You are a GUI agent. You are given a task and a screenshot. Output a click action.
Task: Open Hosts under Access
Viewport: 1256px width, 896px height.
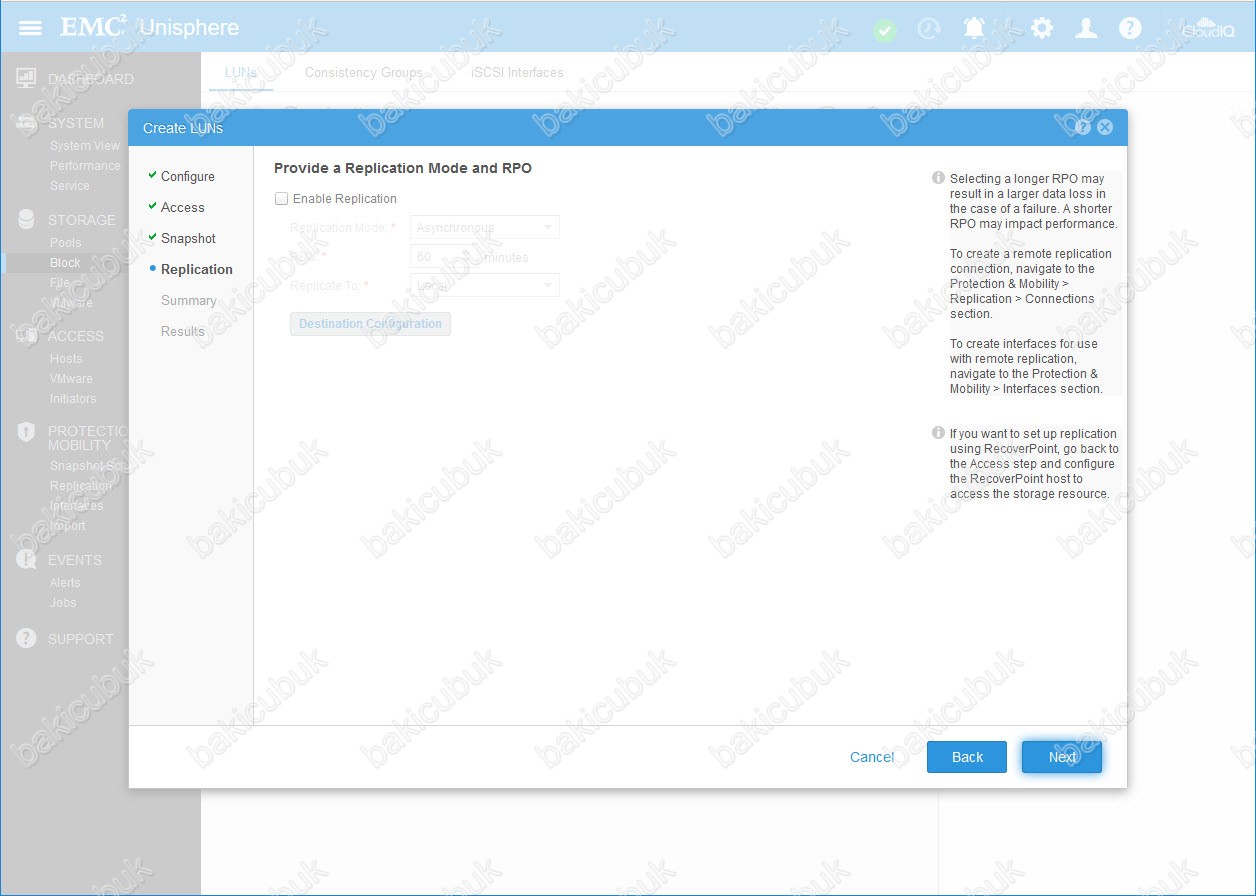[66, 359]
